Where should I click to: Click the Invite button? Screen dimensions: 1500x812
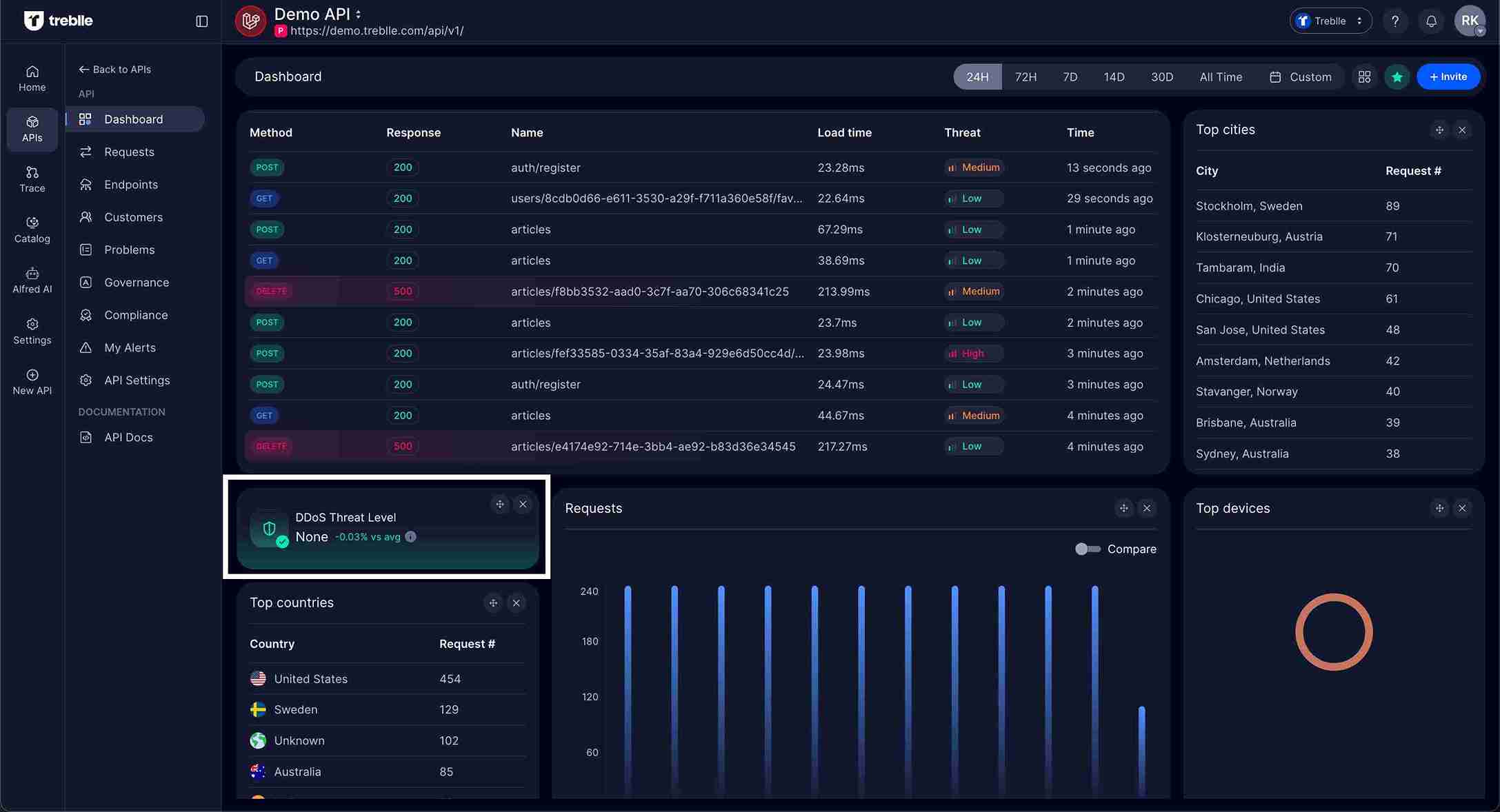(1448, 77)
